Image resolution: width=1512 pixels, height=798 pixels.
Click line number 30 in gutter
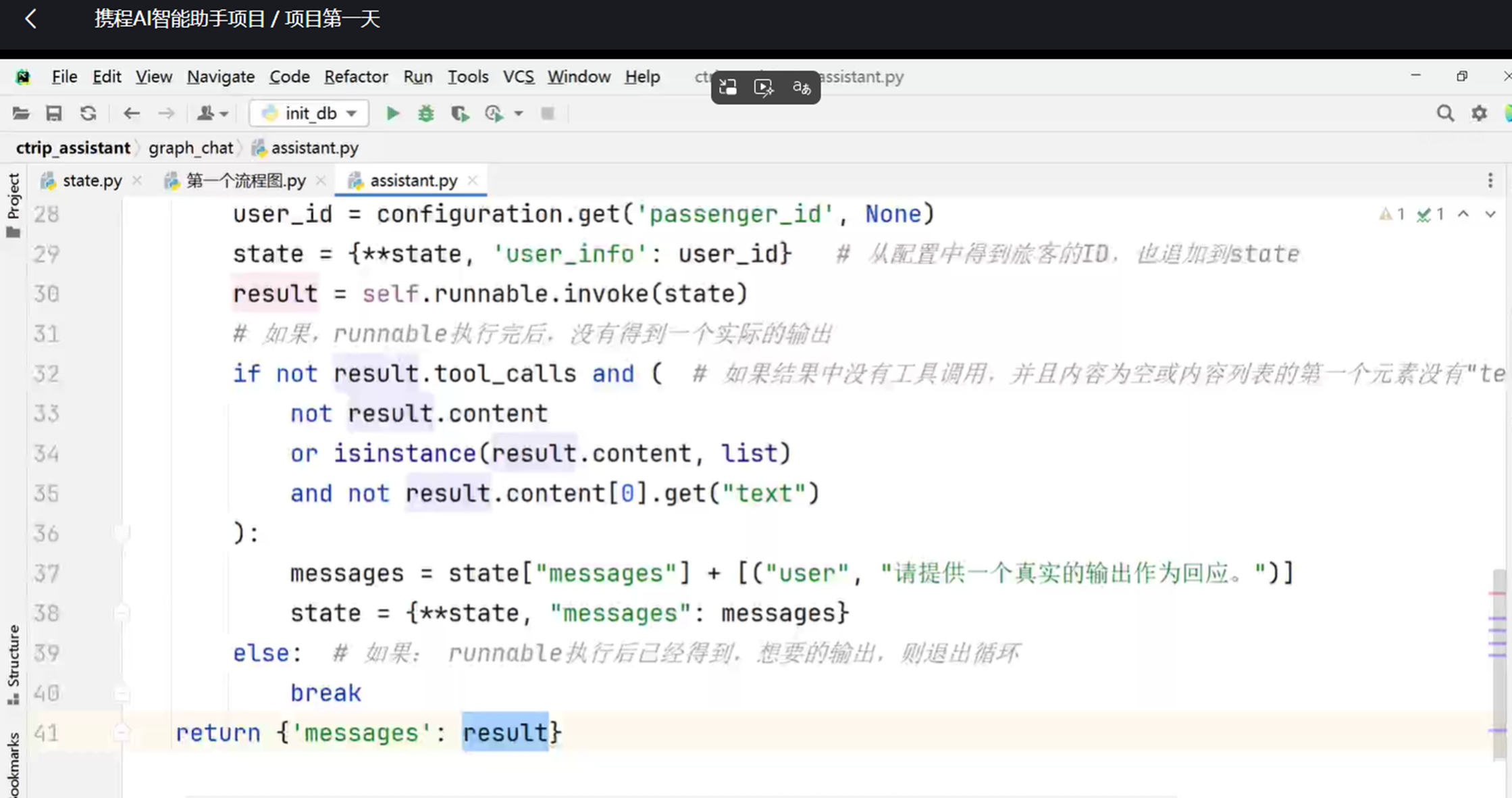(47, 294)
